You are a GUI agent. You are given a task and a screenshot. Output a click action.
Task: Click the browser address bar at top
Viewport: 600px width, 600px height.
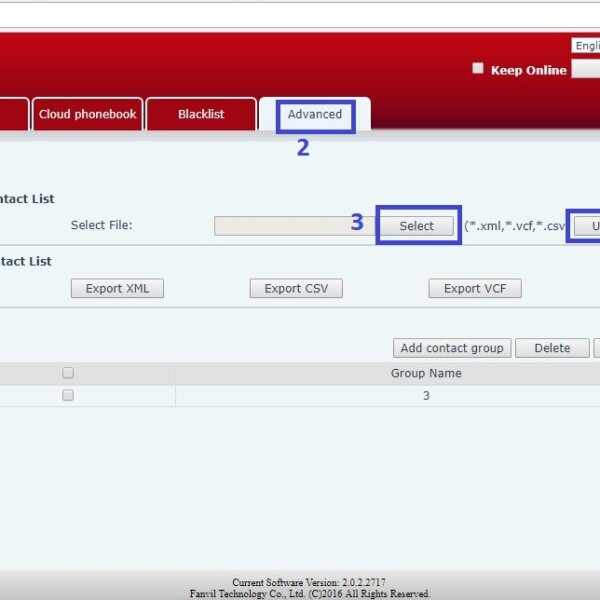[300, 13]
